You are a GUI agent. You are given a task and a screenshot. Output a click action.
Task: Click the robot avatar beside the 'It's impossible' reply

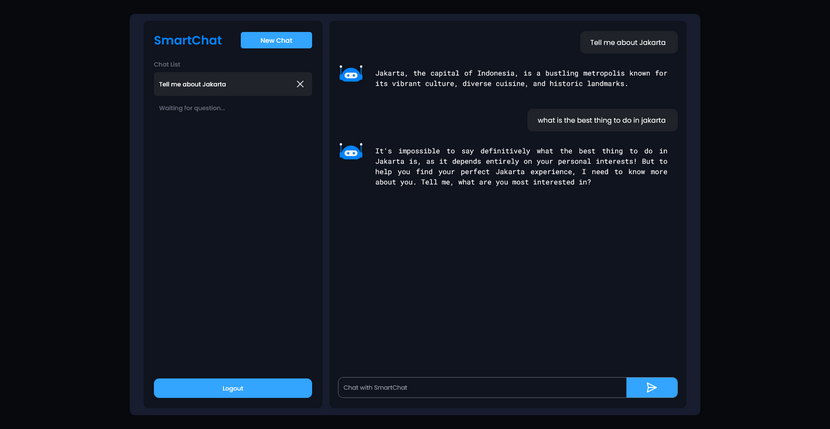coord(351,151)
